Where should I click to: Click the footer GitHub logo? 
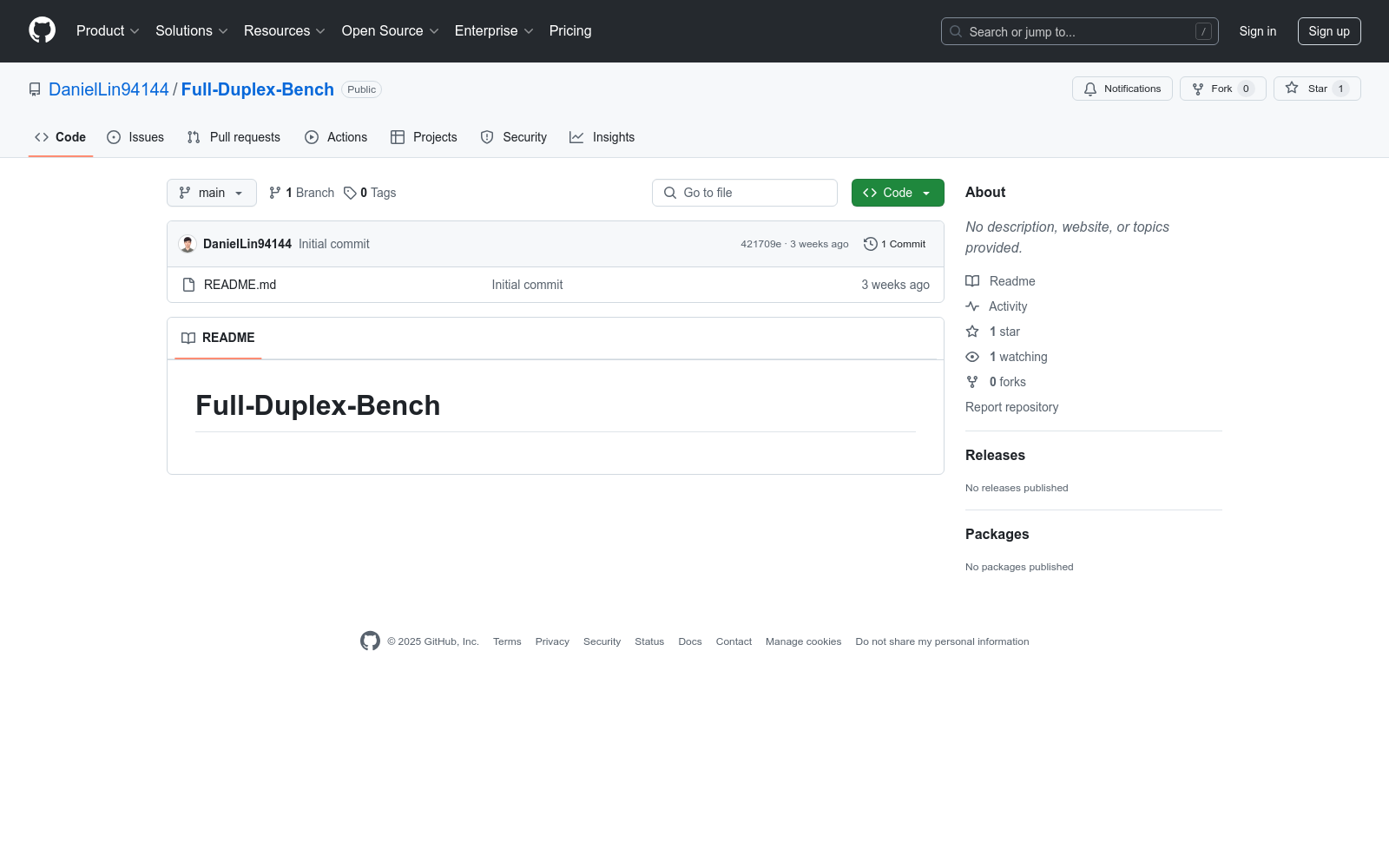coord(370,641)
